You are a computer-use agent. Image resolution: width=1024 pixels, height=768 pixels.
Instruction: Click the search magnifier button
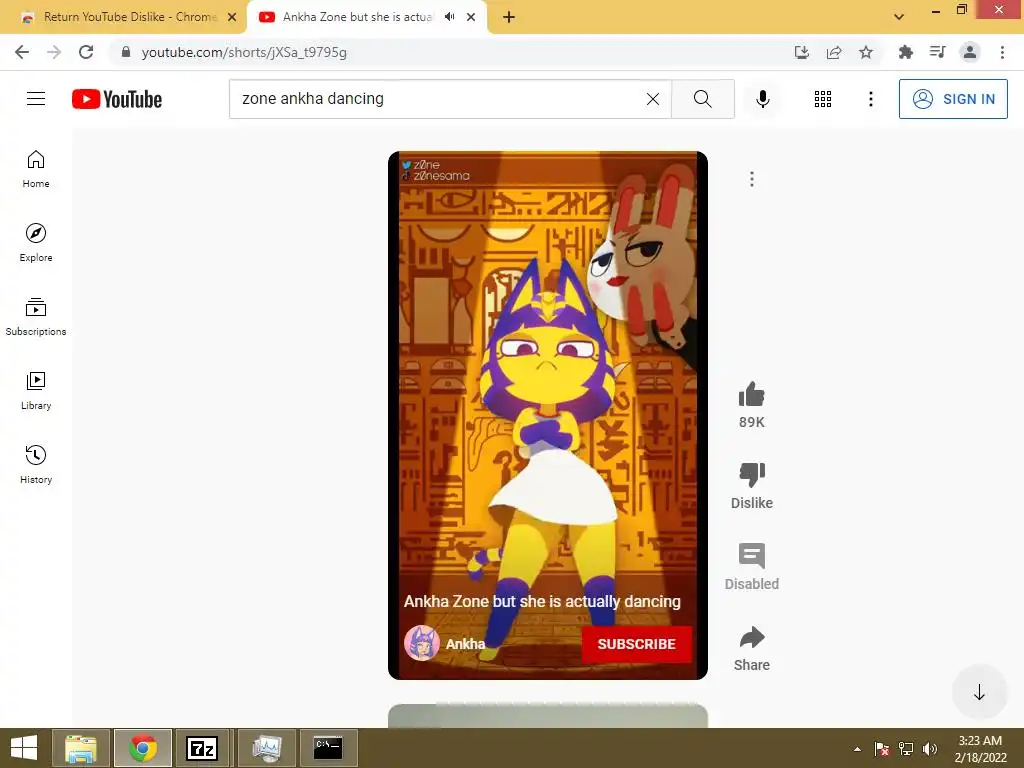tap(703, 99)
